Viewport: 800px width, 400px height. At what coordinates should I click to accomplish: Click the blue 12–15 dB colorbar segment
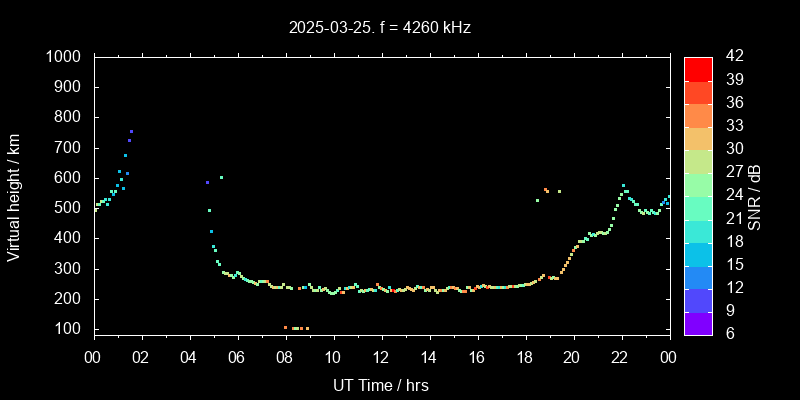click(x=698, y=276)
